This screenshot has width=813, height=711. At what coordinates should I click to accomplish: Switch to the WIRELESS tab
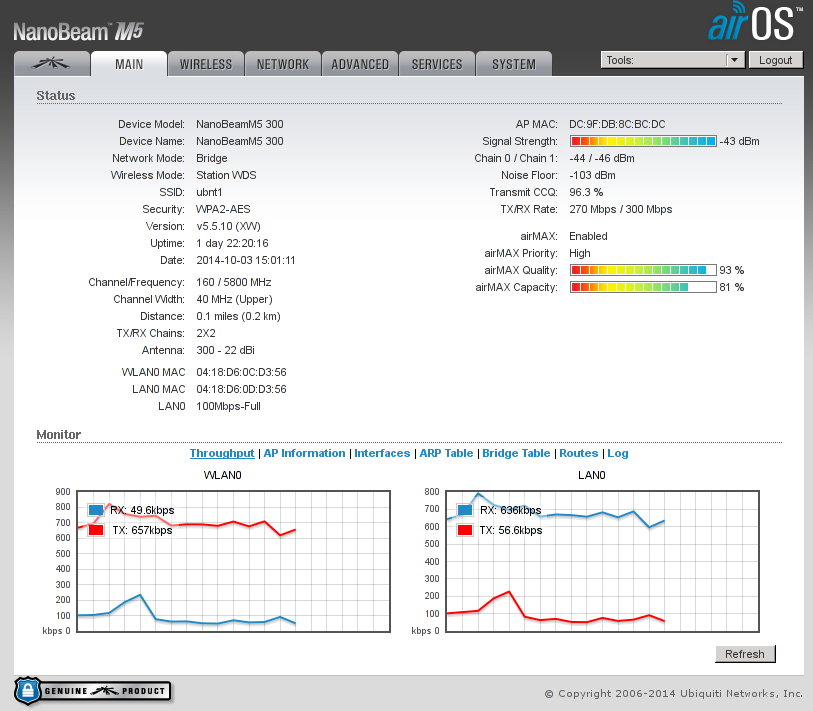(206, 64)
